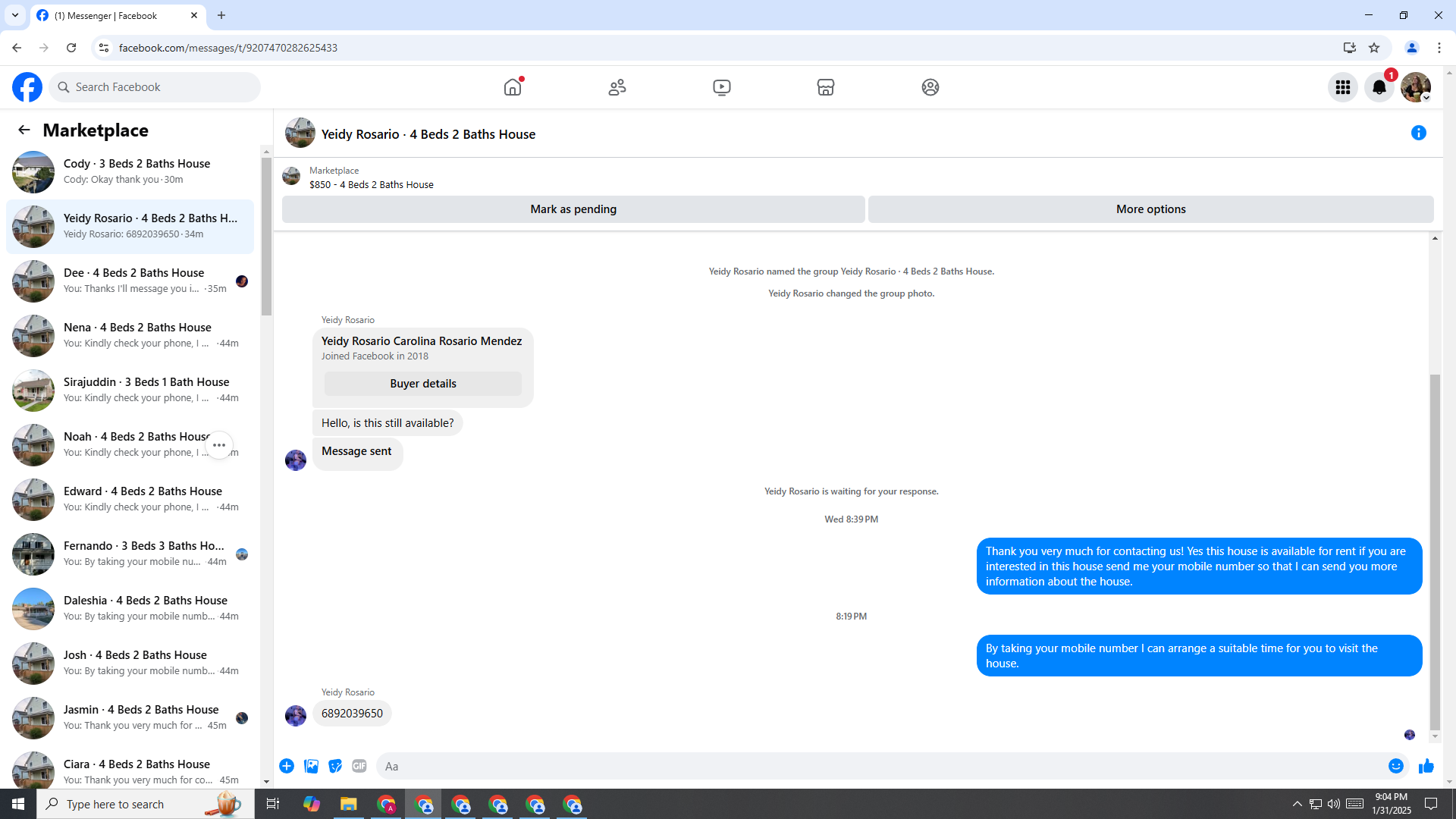Open the taskbar volume control

click(x=1334, y=804)
